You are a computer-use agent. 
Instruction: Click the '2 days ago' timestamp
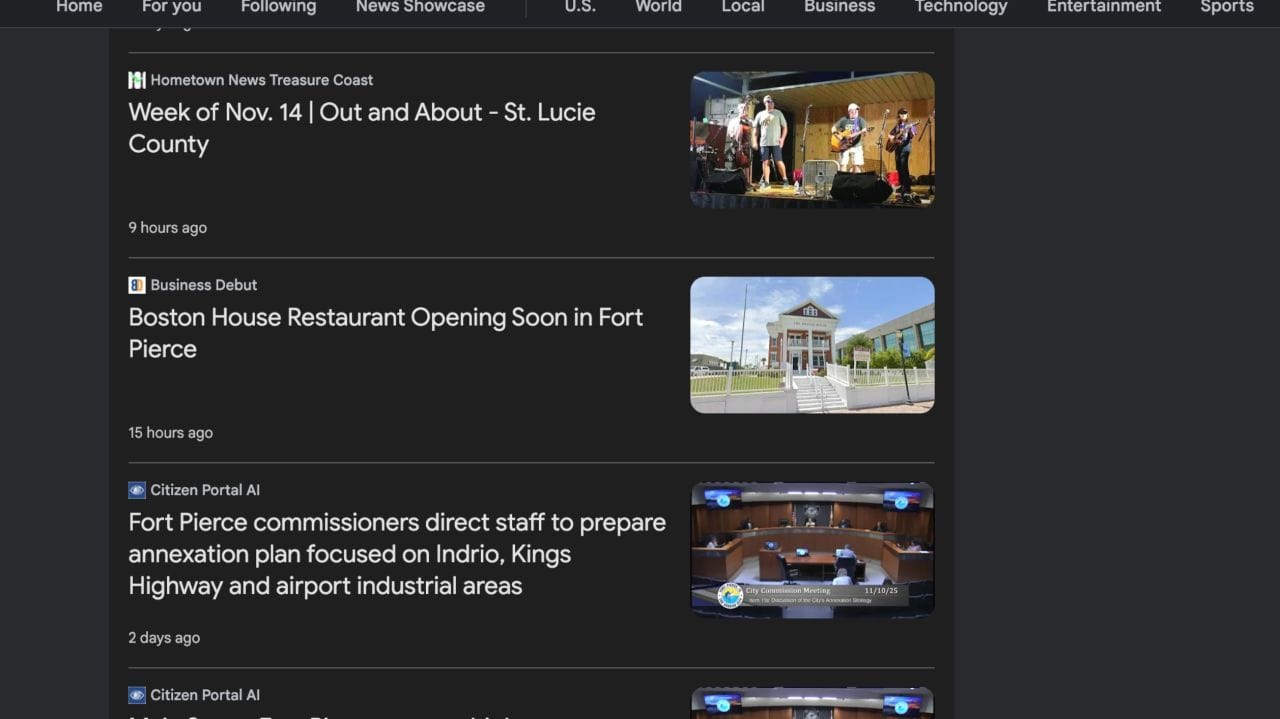164,638
